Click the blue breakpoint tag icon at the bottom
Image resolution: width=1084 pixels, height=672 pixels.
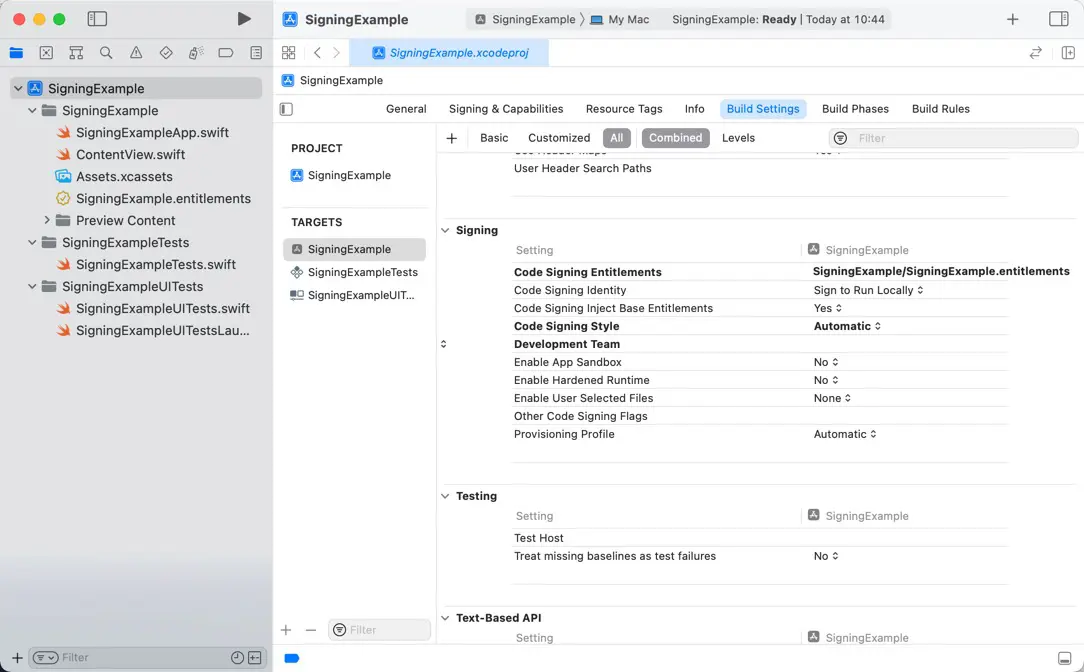[x=292, y=658]
